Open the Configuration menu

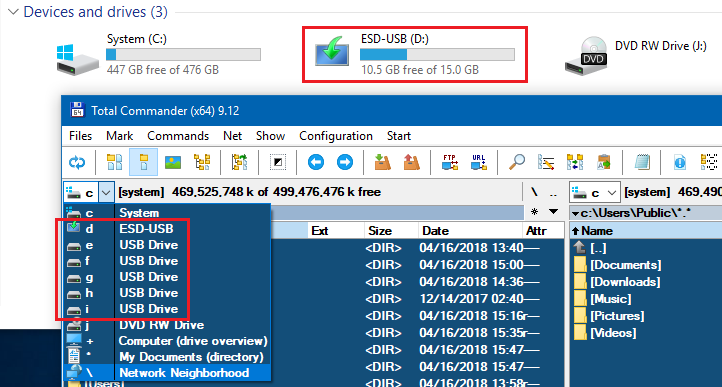coord(336,136)
